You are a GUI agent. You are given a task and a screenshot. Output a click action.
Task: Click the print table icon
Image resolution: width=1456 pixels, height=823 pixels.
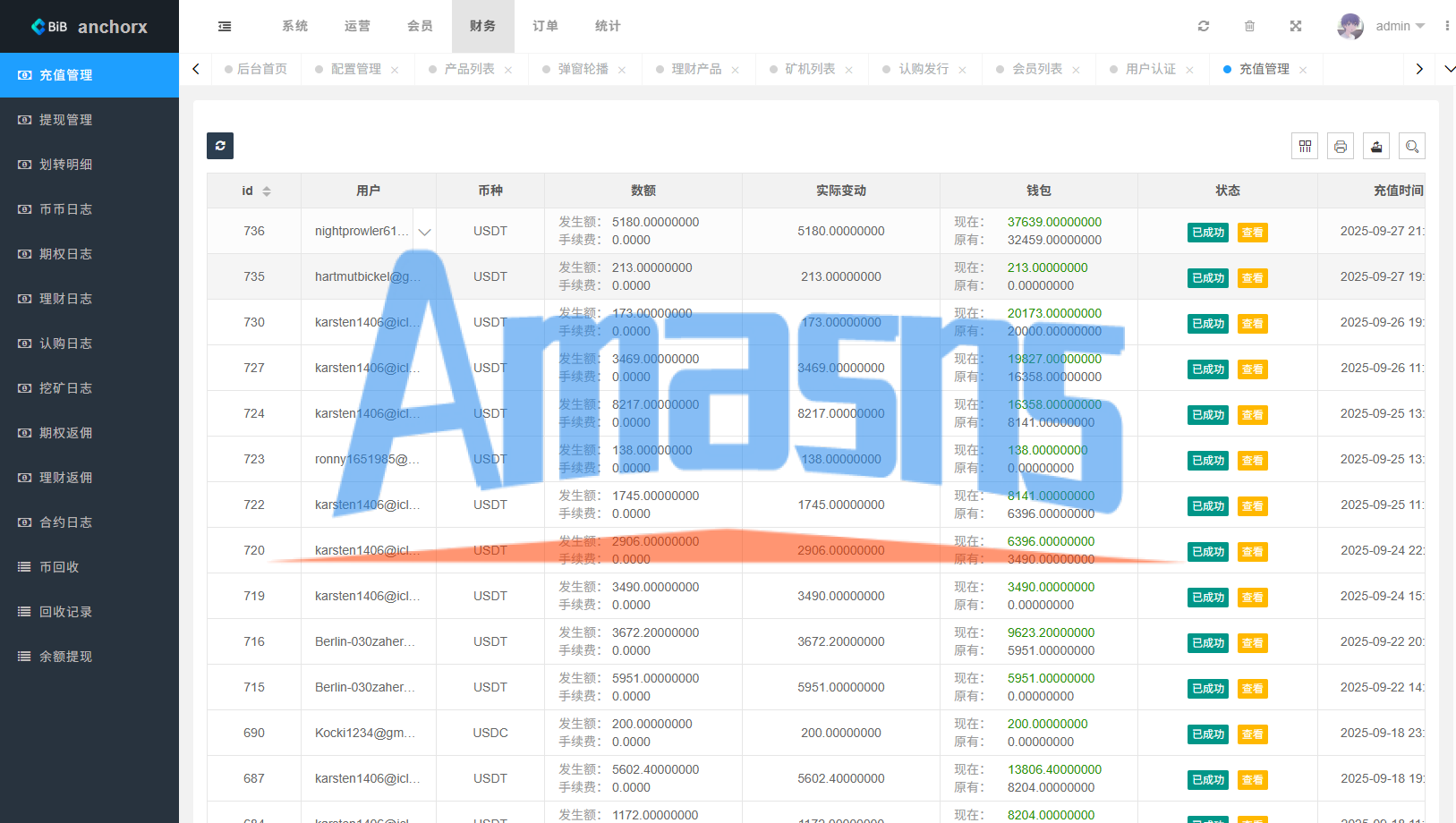pos(1341,146)
